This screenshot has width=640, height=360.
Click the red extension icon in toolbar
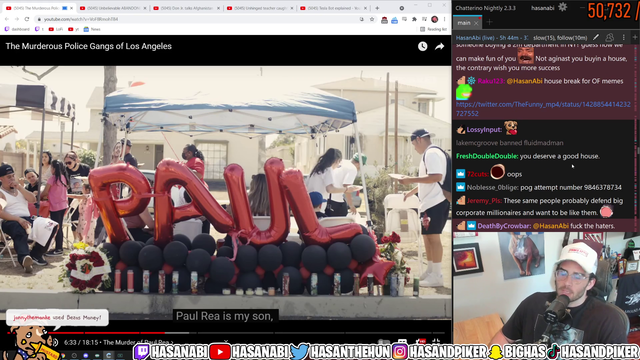coord(384,20)
